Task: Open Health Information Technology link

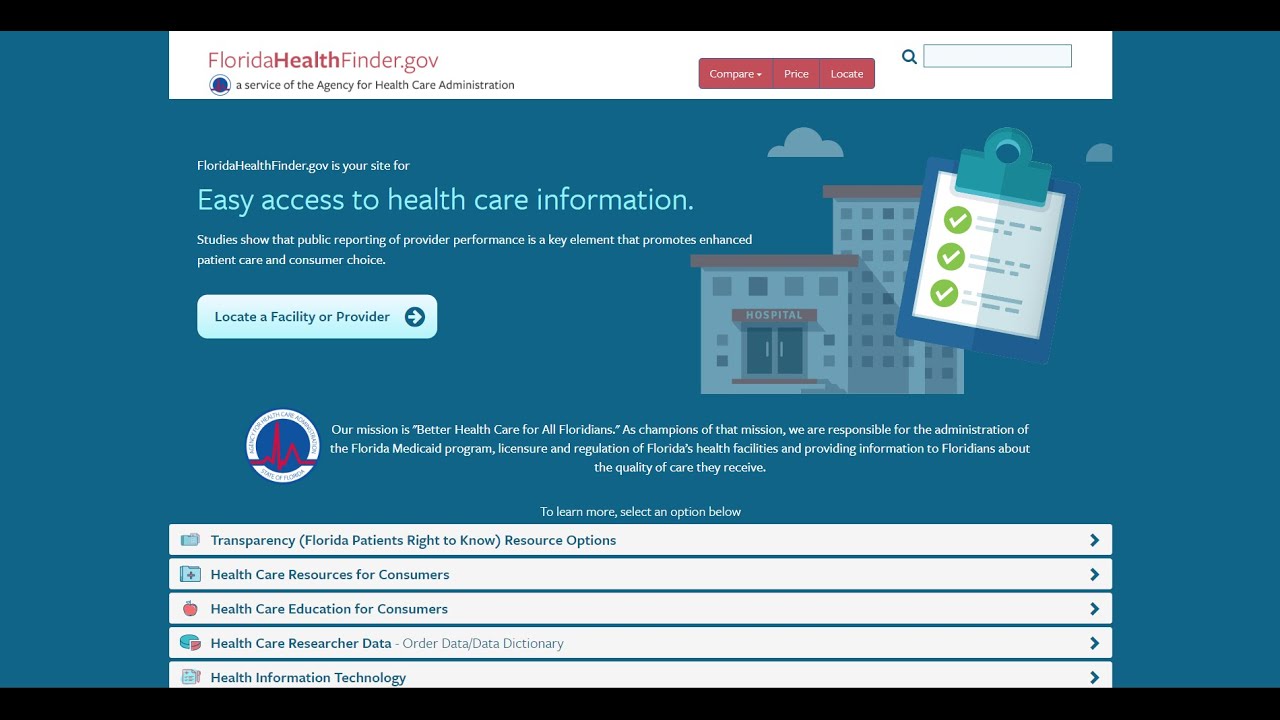Action: point(308,677)
